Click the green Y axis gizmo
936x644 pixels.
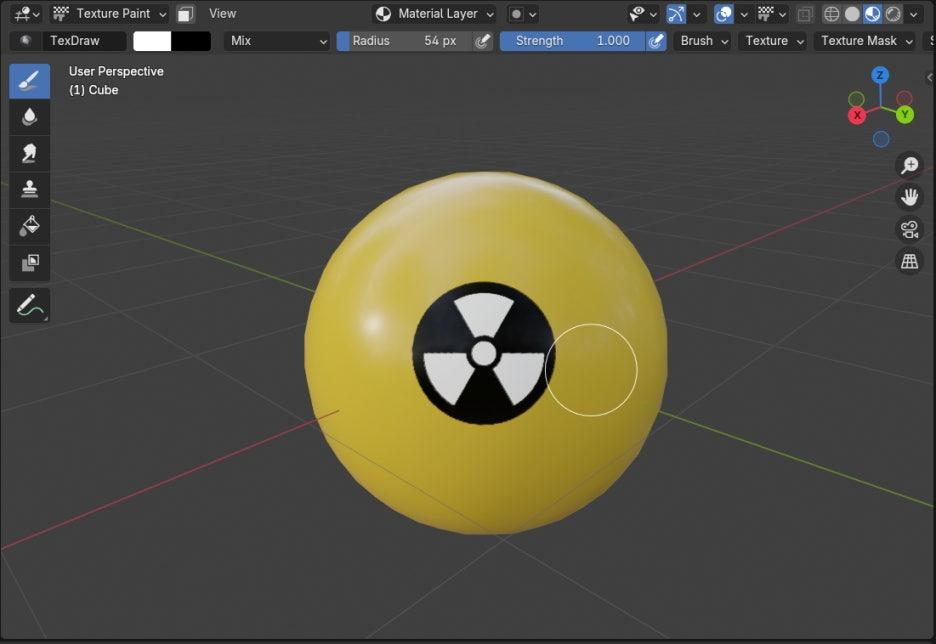pos(905,115)
